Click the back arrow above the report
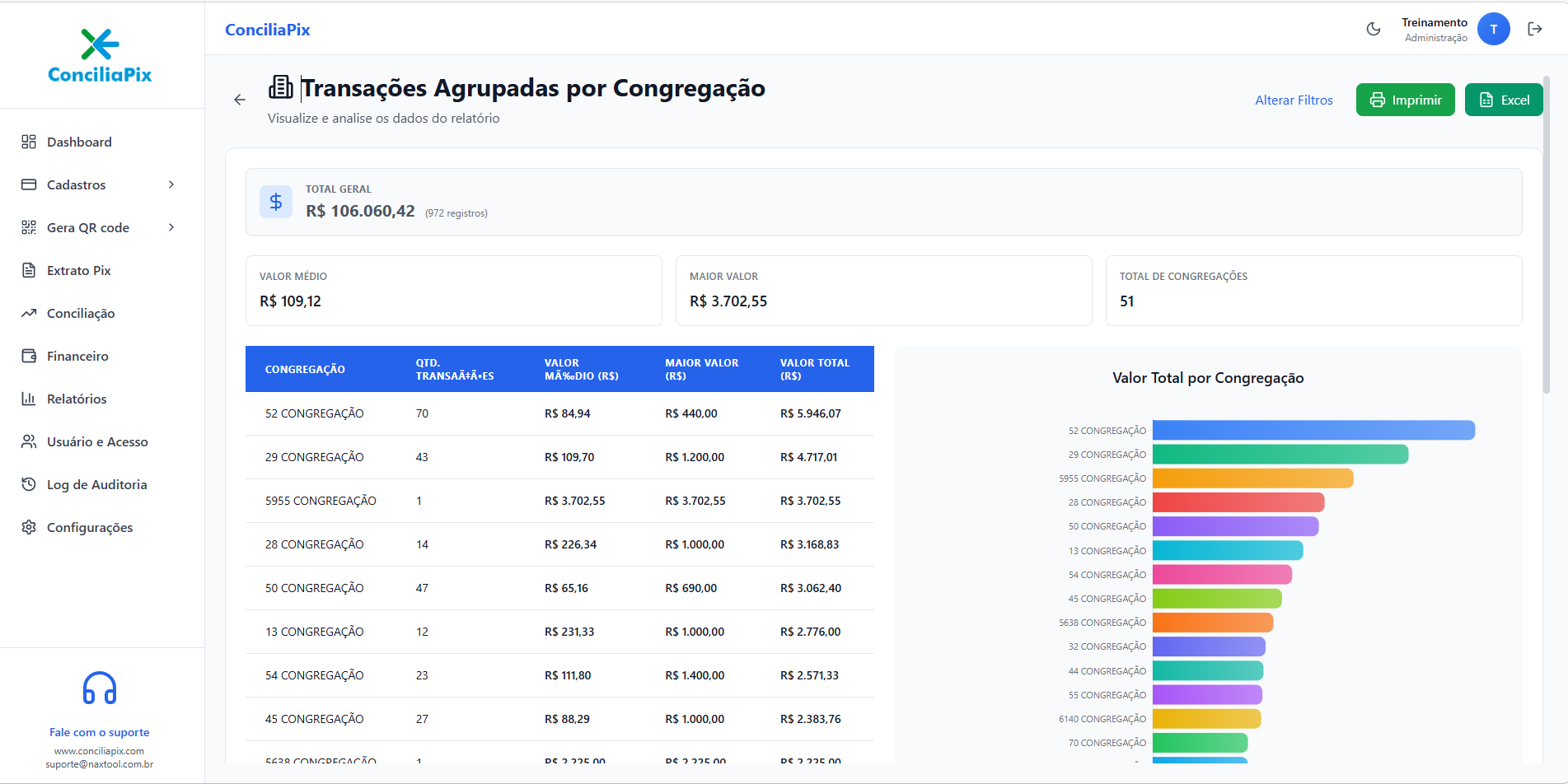 coord(239,100)
